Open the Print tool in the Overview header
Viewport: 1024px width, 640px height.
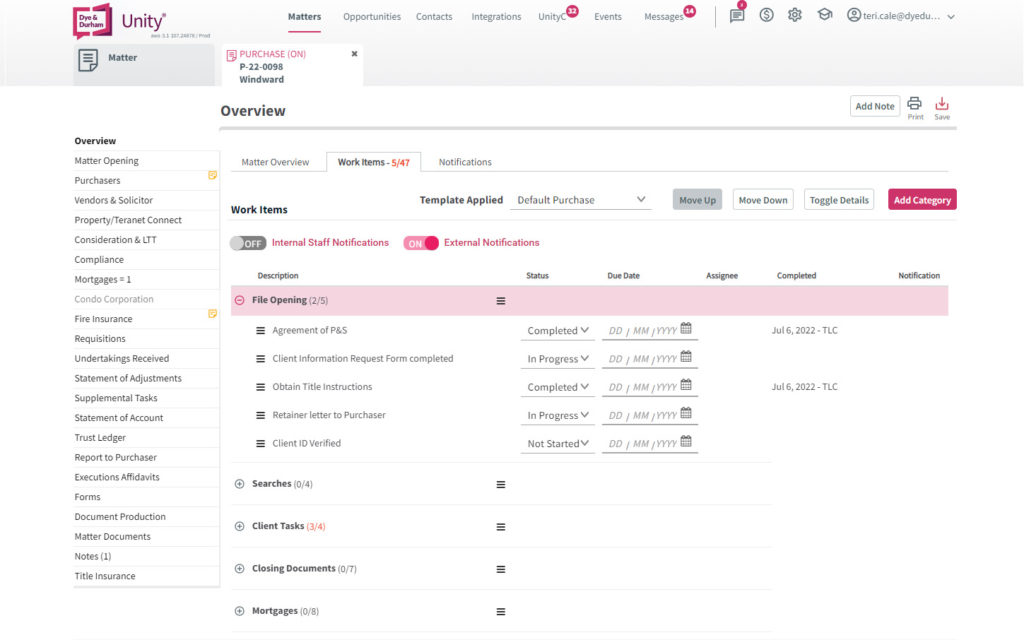point(914,105)
